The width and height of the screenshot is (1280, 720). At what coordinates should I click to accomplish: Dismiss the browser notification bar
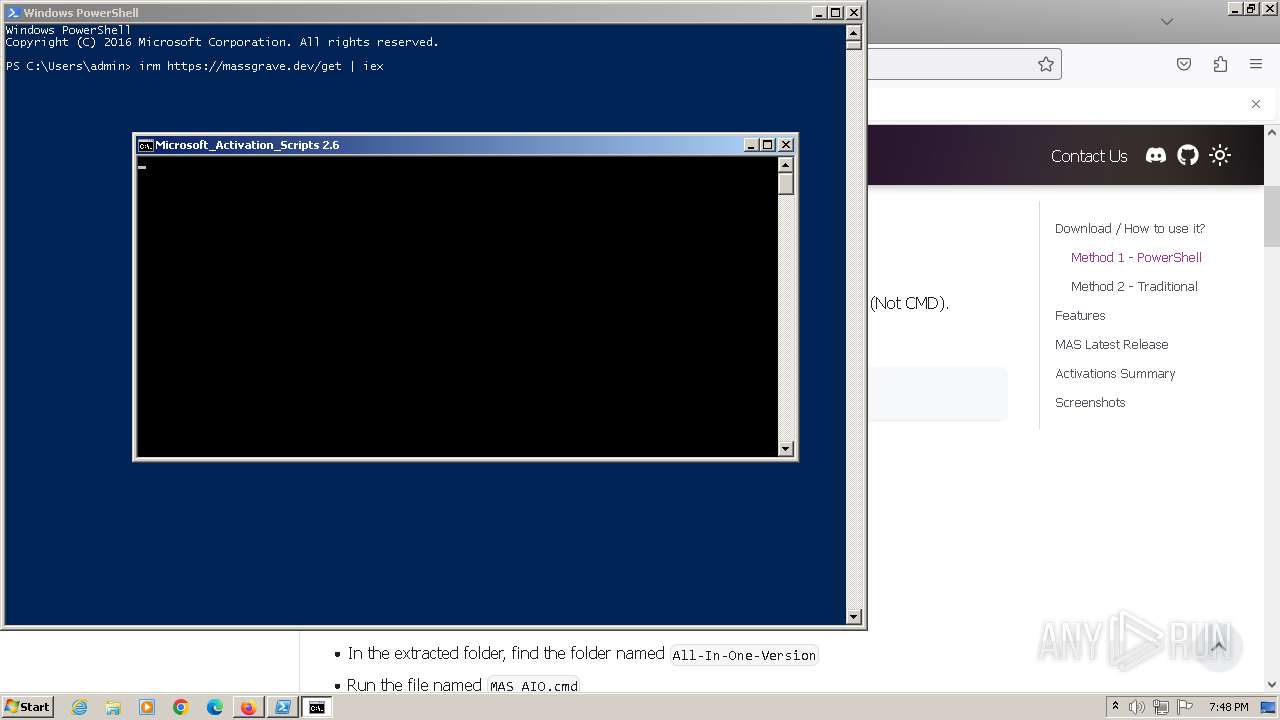pyautogui.click(x=1256, y=104)
